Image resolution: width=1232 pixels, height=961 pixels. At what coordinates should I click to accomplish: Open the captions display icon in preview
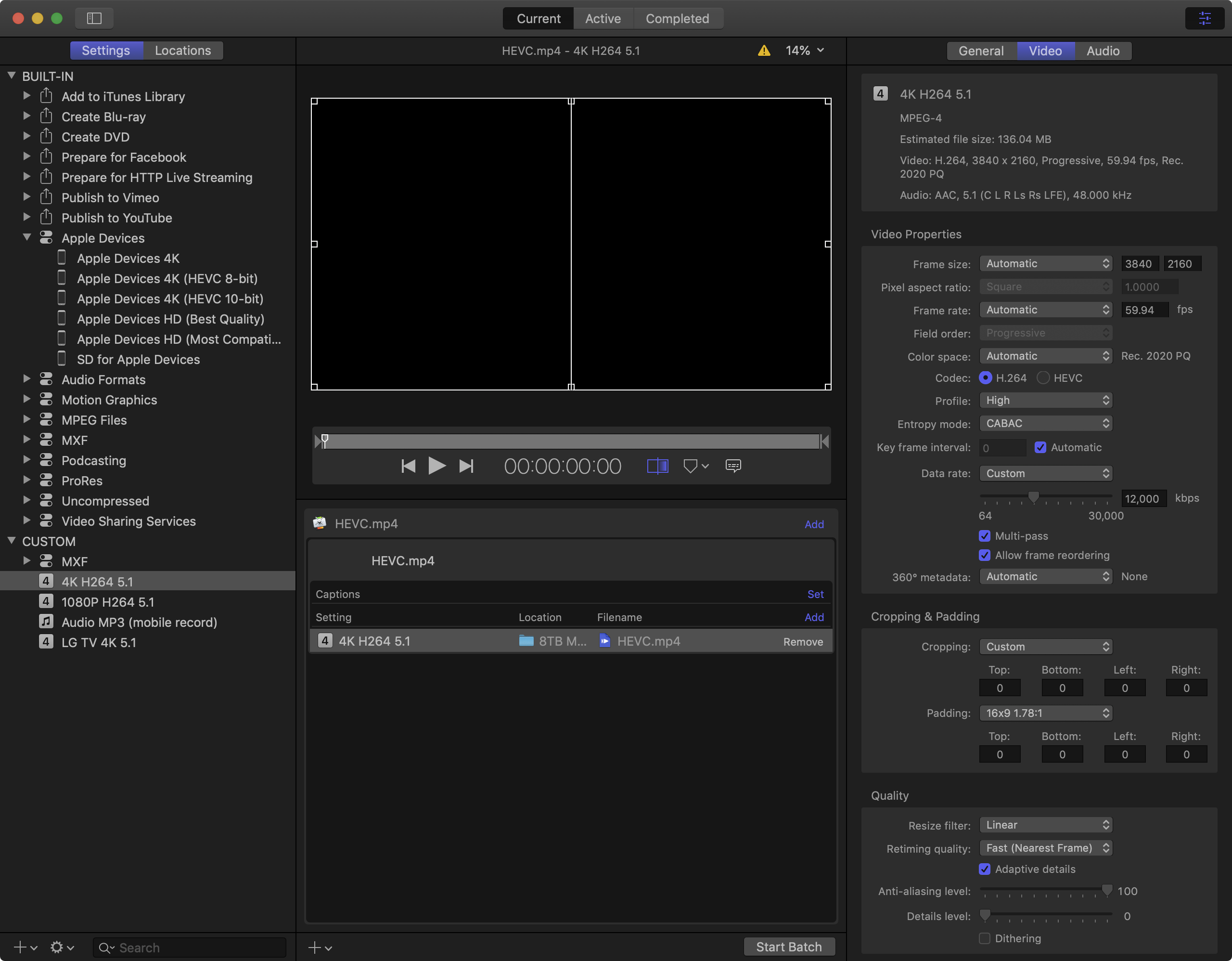click(x=733, y=466)
